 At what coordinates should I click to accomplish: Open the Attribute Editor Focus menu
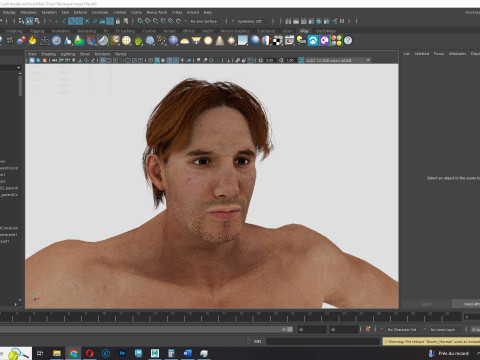[439, 53]
